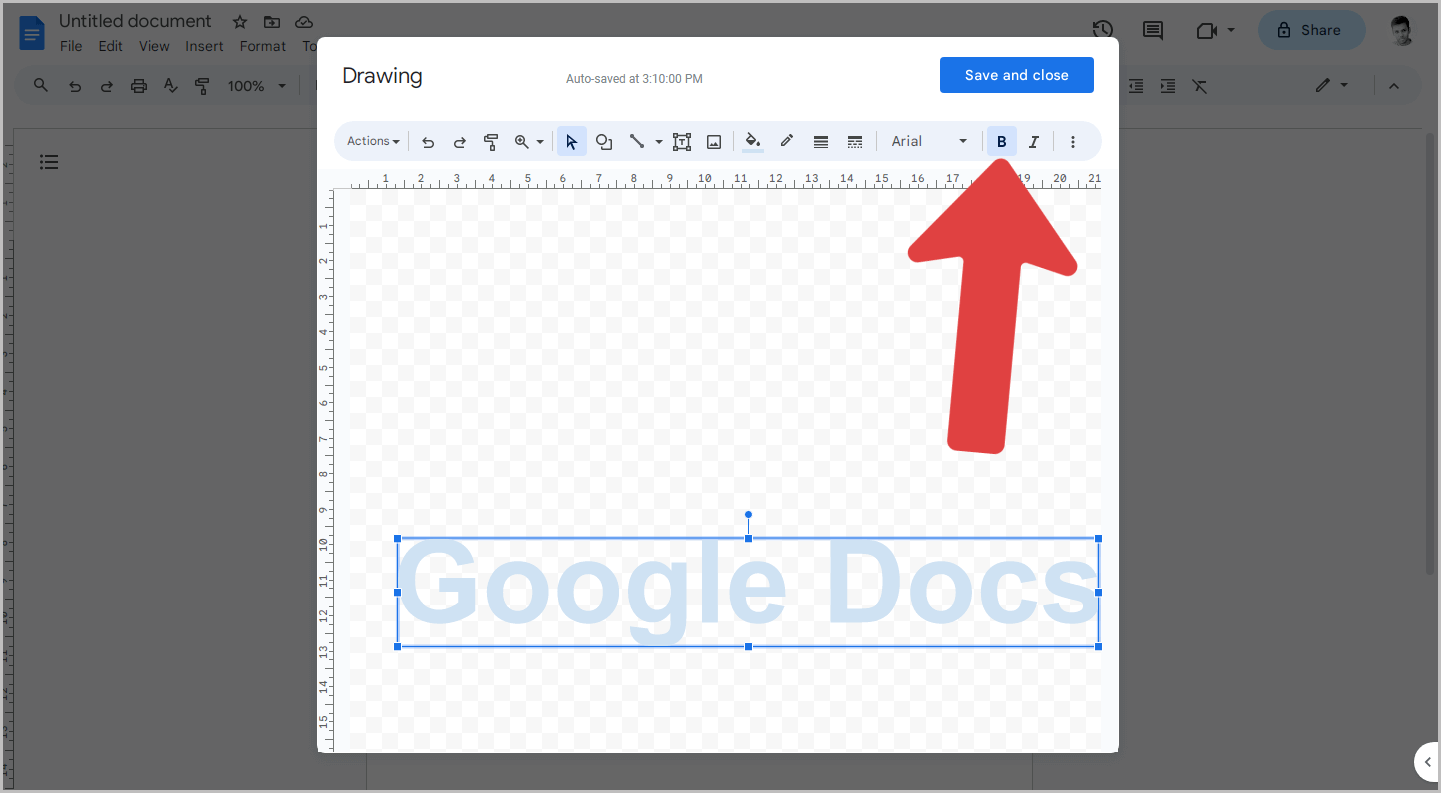This screenshot has width=1441, height=793.
Task: Open the 100% zoom dropdown
Action: [256, 86]
